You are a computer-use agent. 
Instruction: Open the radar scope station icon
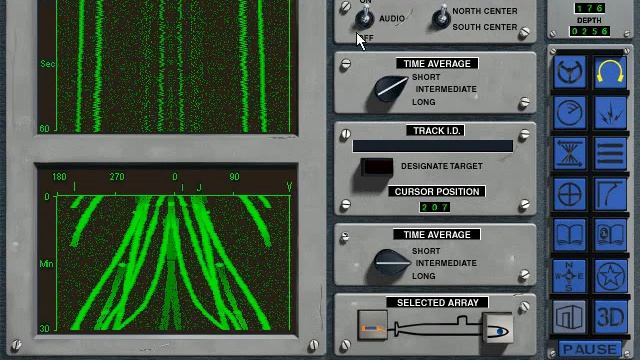[570, 113]
